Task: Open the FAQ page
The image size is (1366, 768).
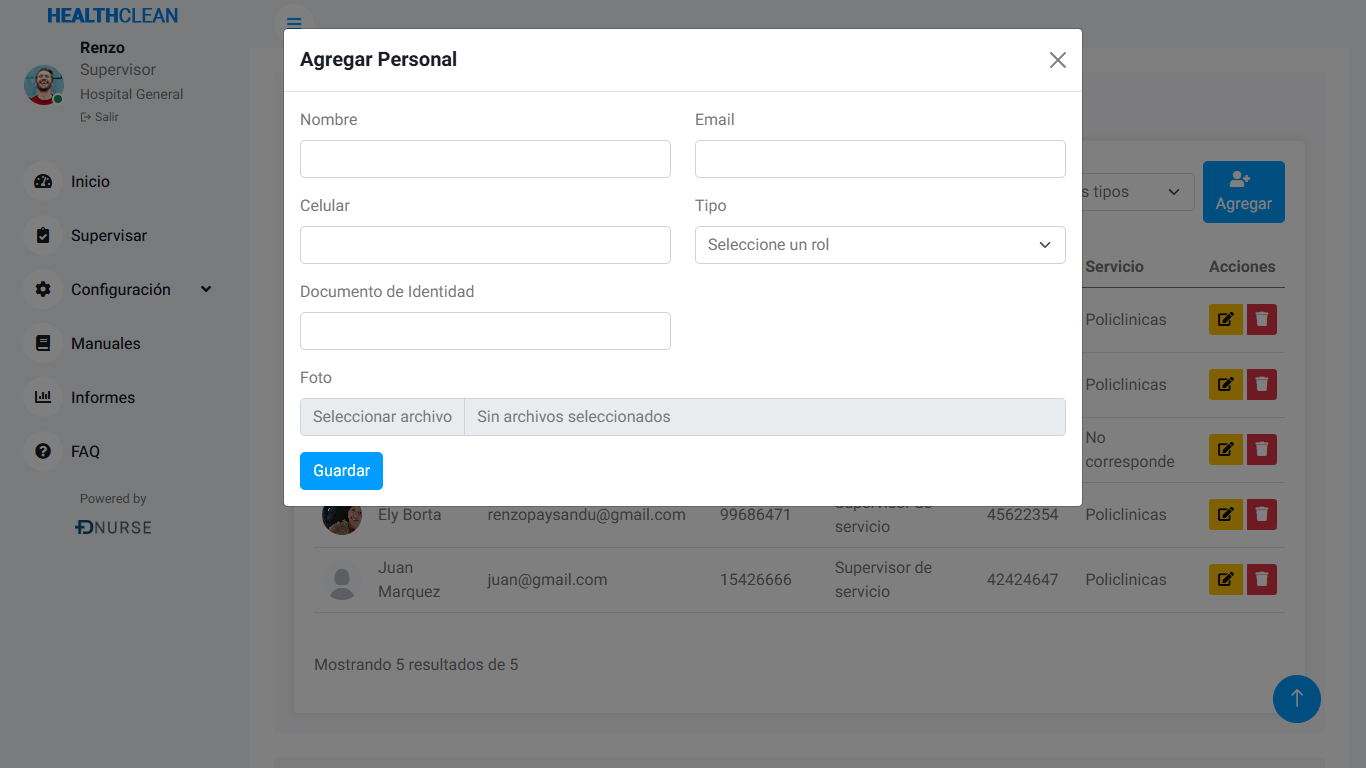Action: pyautogui.click(x=85, y=452)
